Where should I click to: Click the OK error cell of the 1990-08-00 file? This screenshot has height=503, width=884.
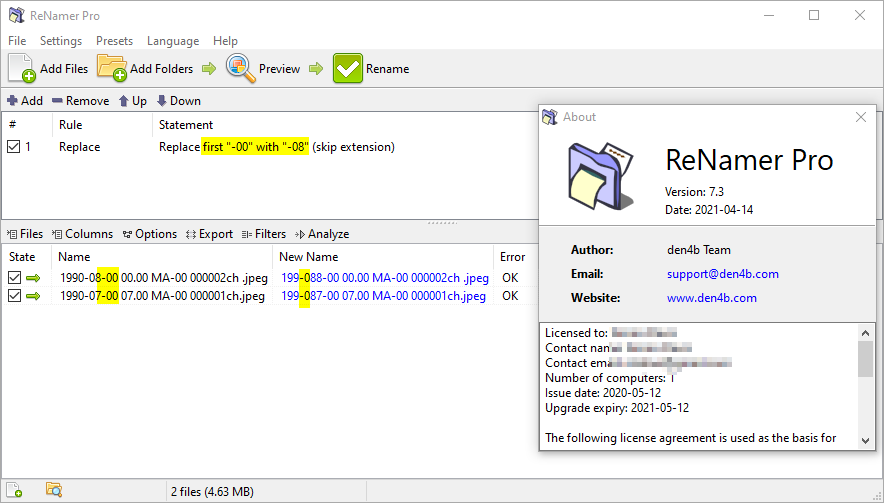pyautogui.click(x=510, y=278)
